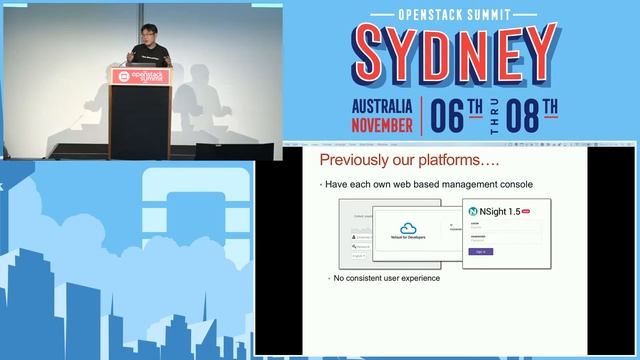This screenshot has height=360, width=640.
Task: Click the "NSight 1.5" heading text
Action: click(x=500, y=211)
